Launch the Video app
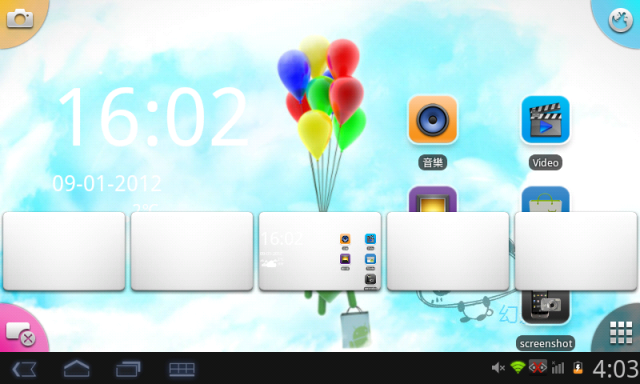The width and height of the screenshot is (640, 384). point(545,120)
